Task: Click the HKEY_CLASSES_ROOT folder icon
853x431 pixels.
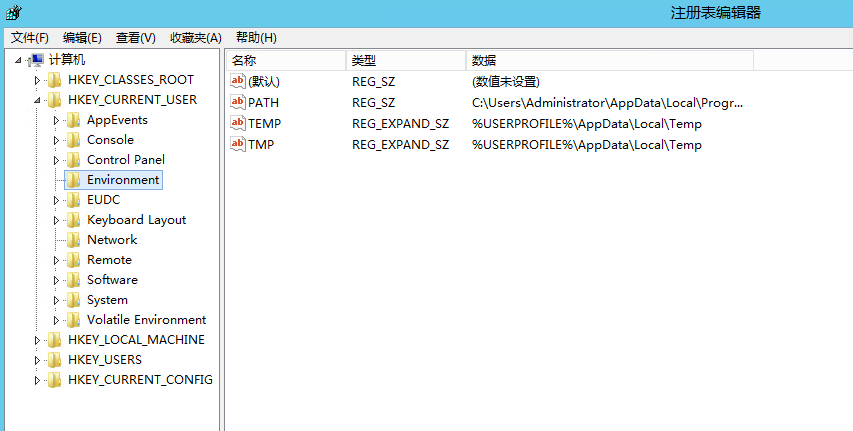Action: point(54,80)
